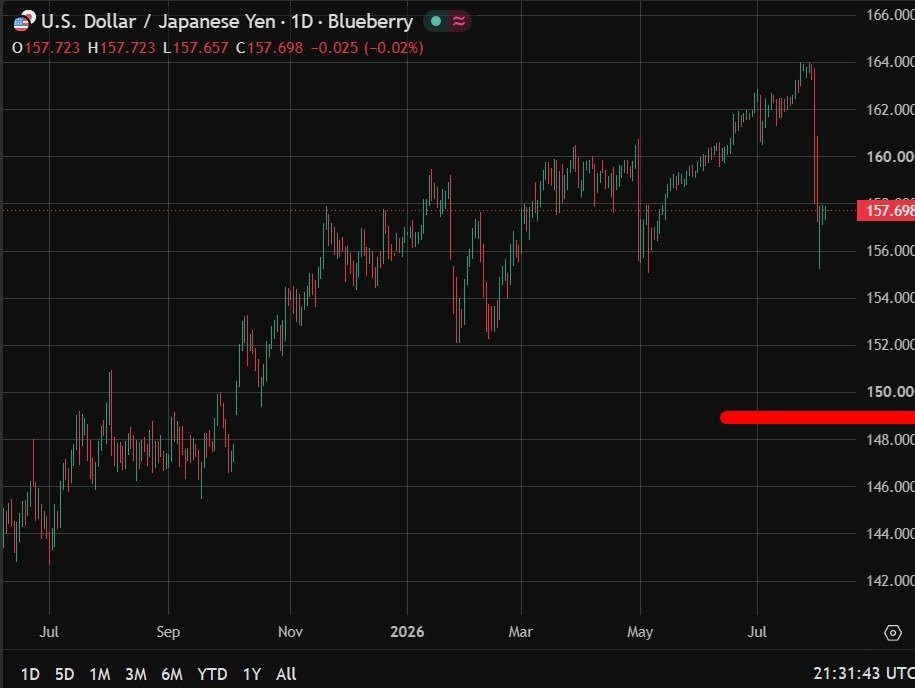Viewport: 915px width, 688px height.
Task: Click the open value 157.723
Action: [x=52, y=48]
